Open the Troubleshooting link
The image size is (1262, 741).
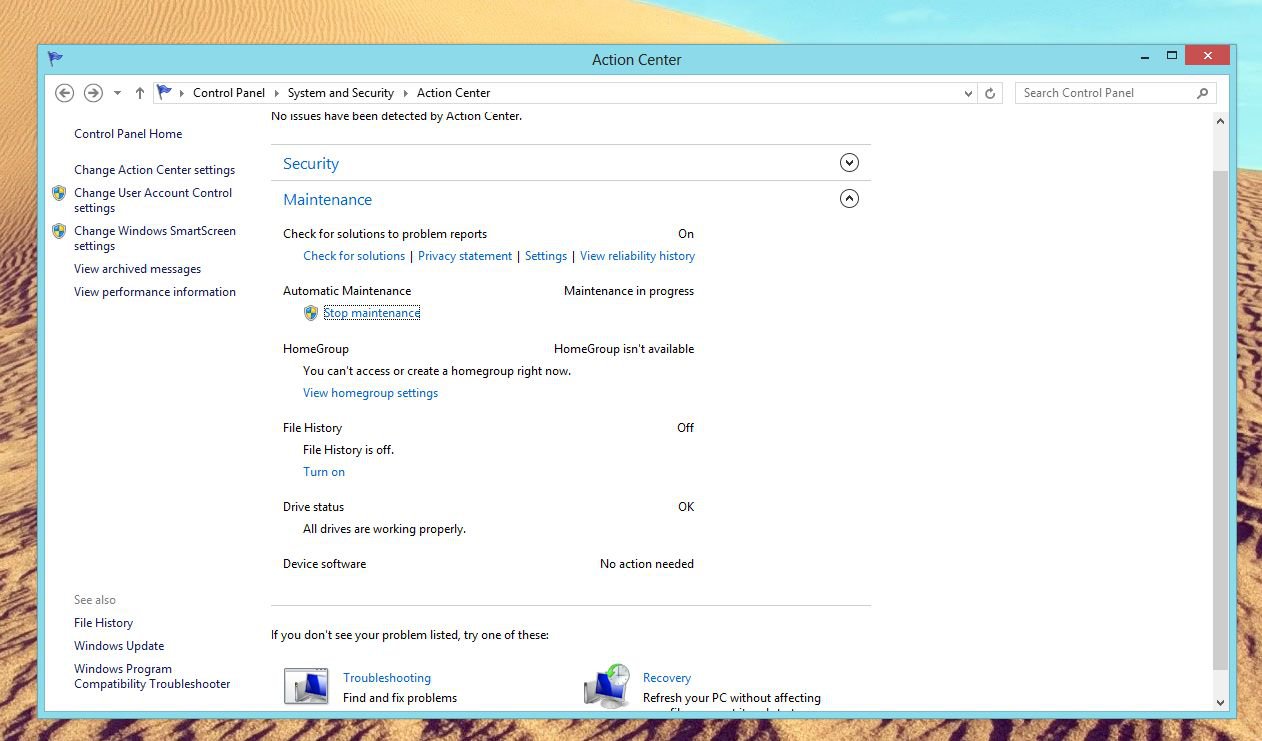387,678
